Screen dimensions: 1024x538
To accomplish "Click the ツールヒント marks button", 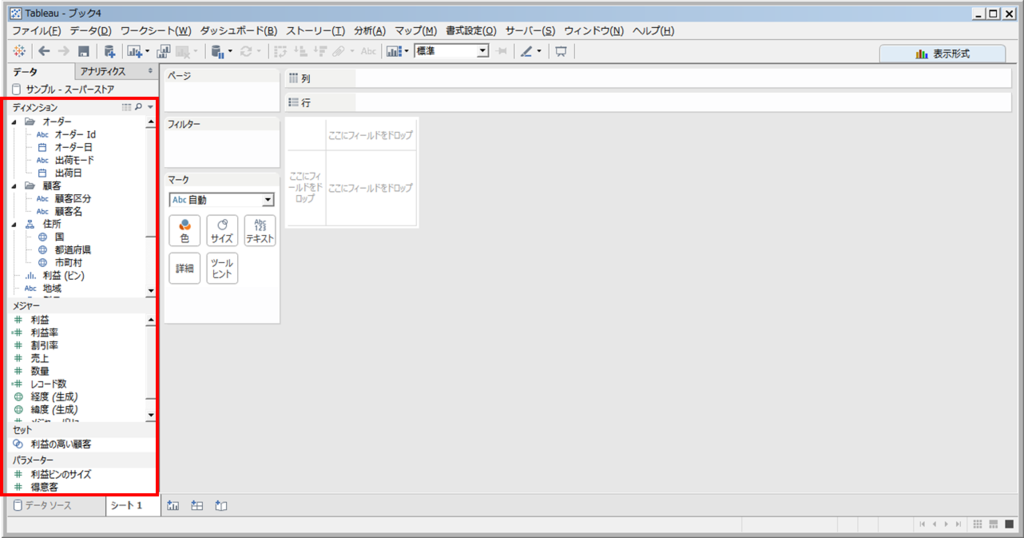I will [222, 268].
